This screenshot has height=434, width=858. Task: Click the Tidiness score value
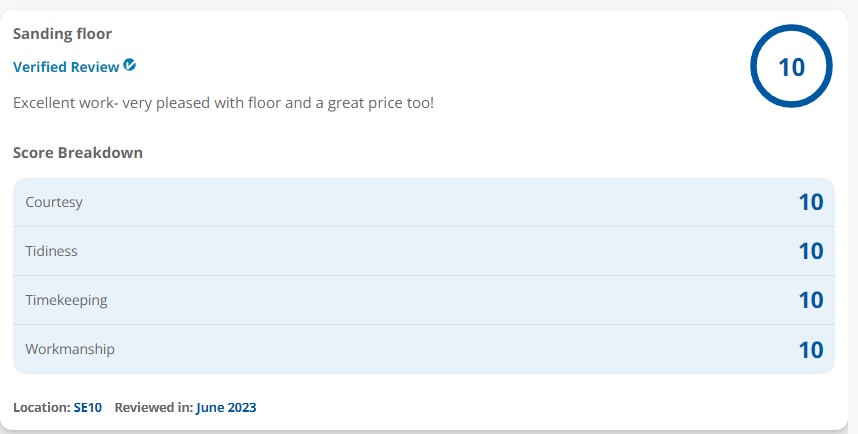click(810, 251)
